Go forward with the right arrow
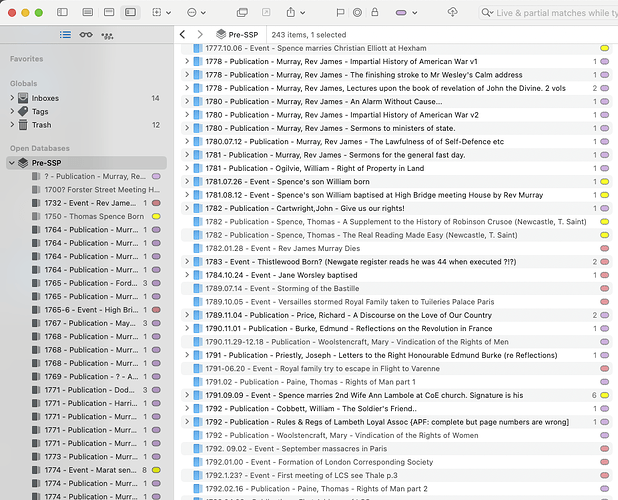 (200, 35)
